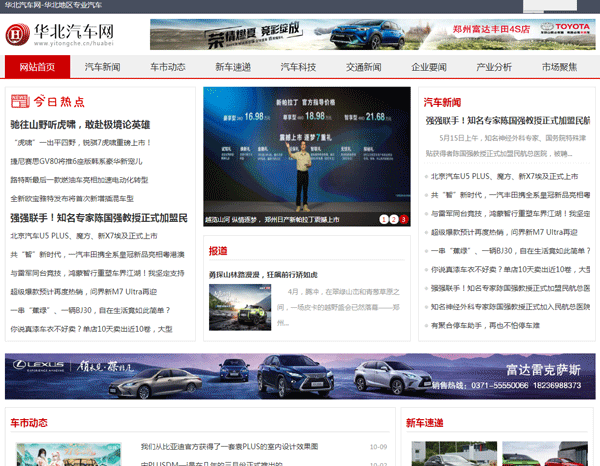Click the 车市动态 illustrated thumbnail
Image resolution: width=600 pixels, height=466 pixels.
click(x=69, y=454)
